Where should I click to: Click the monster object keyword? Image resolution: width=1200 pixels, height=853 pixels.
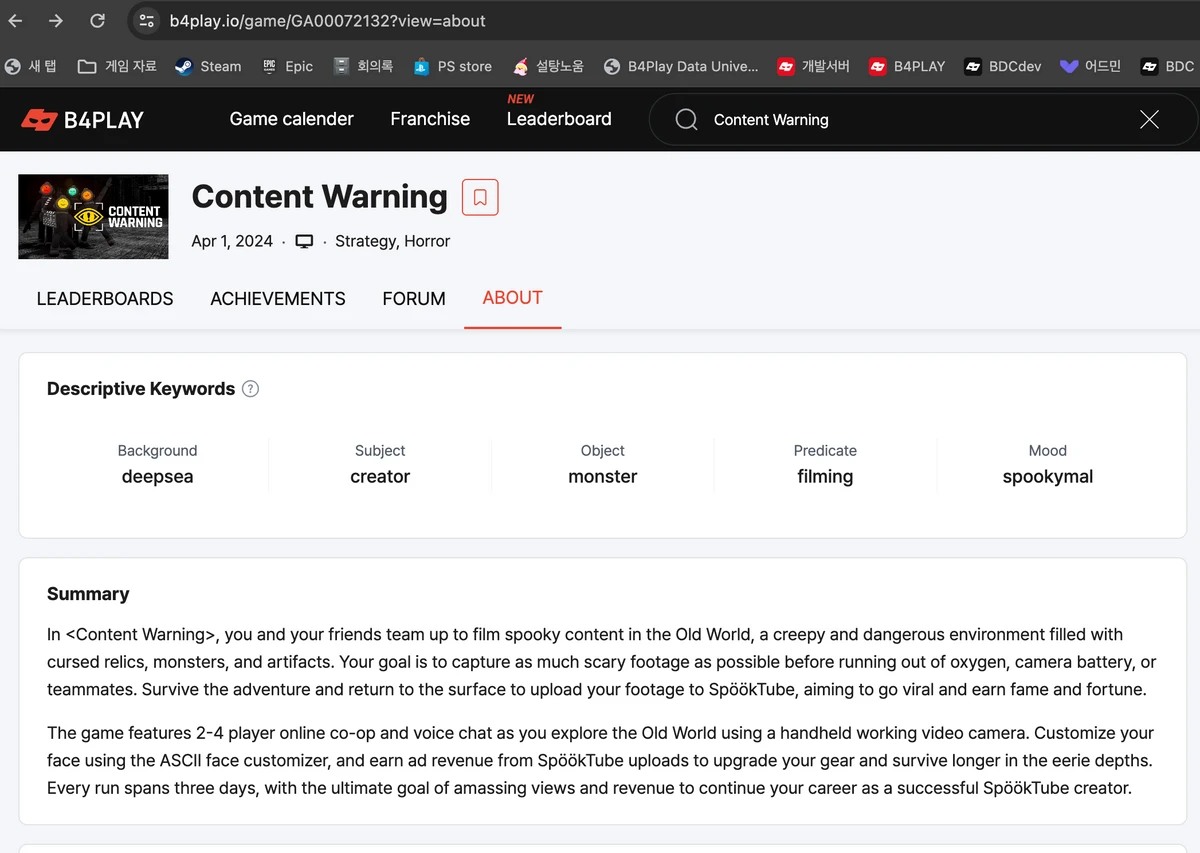603,477
